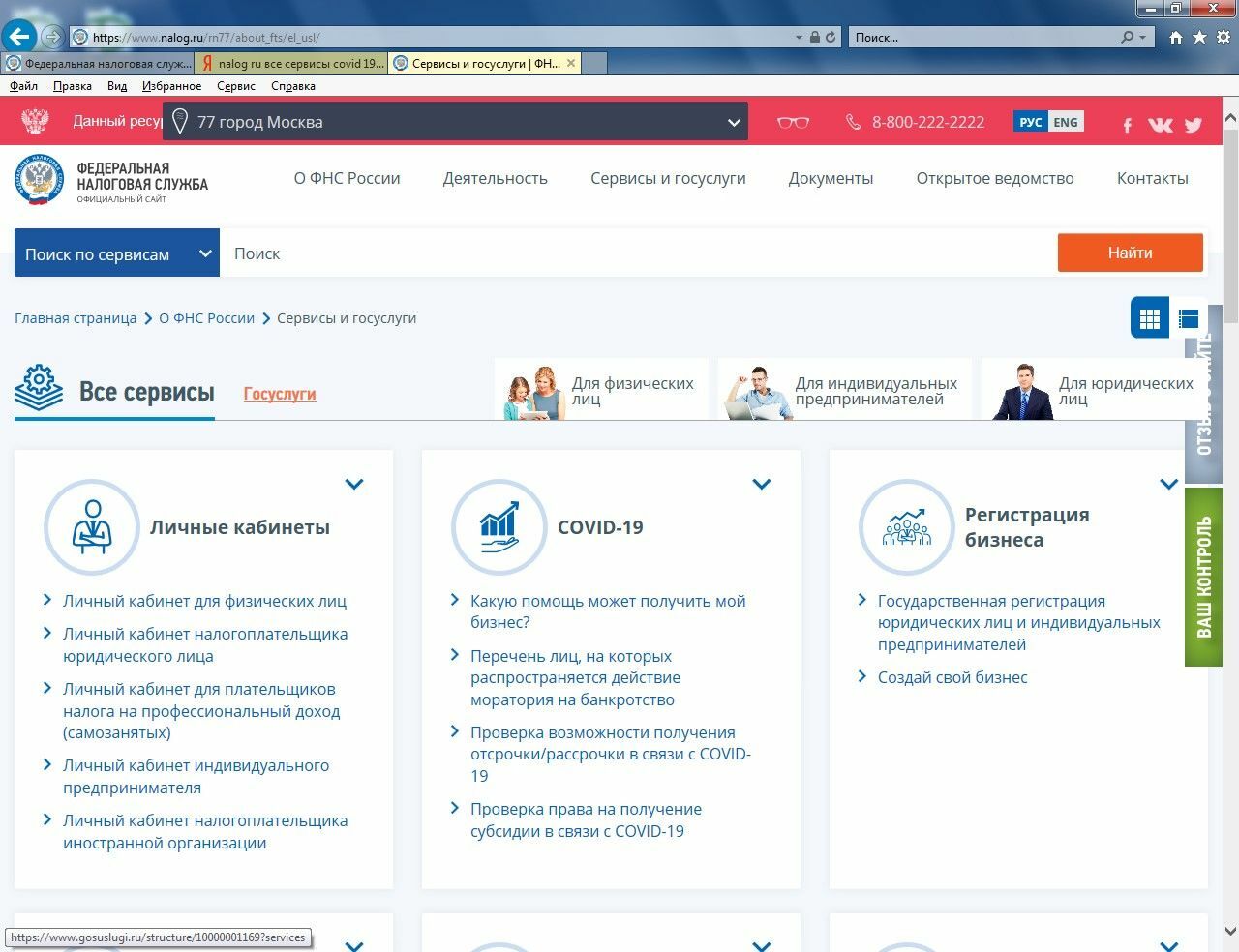The height and width of the screenshot is (952, 1239).
Task: Open the Правка menu
Action: pyautogui.click(x=73, y=86)
